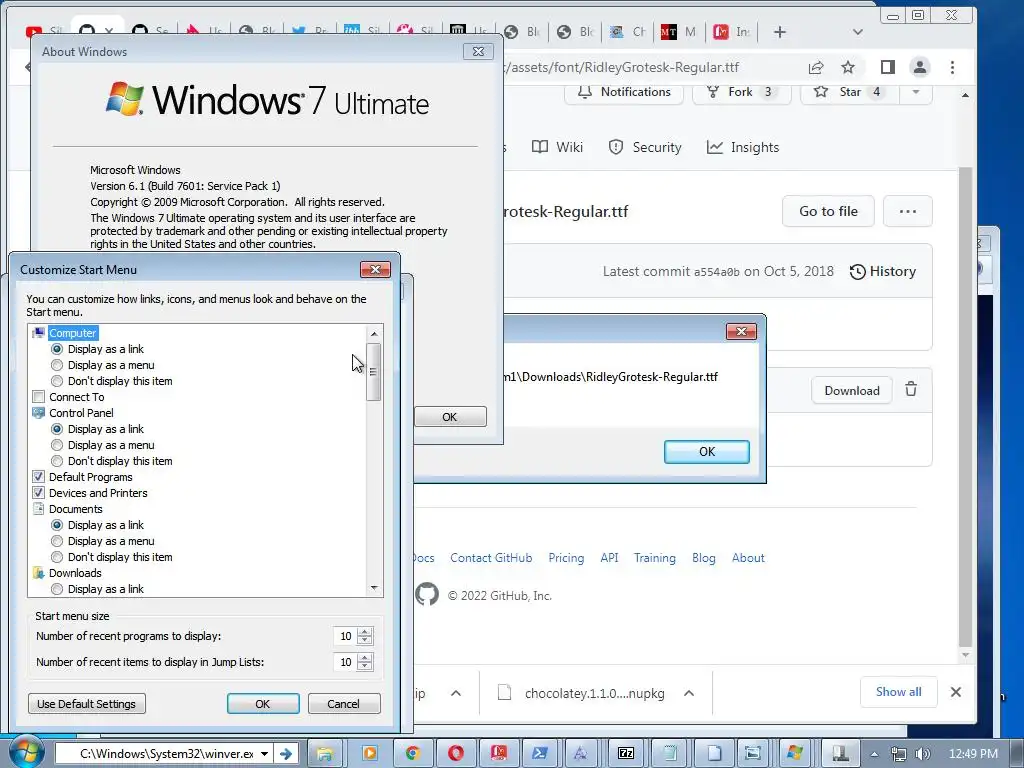Fork the repository
This screenshot has width=1024, height=768.
[x=741, y=92]
